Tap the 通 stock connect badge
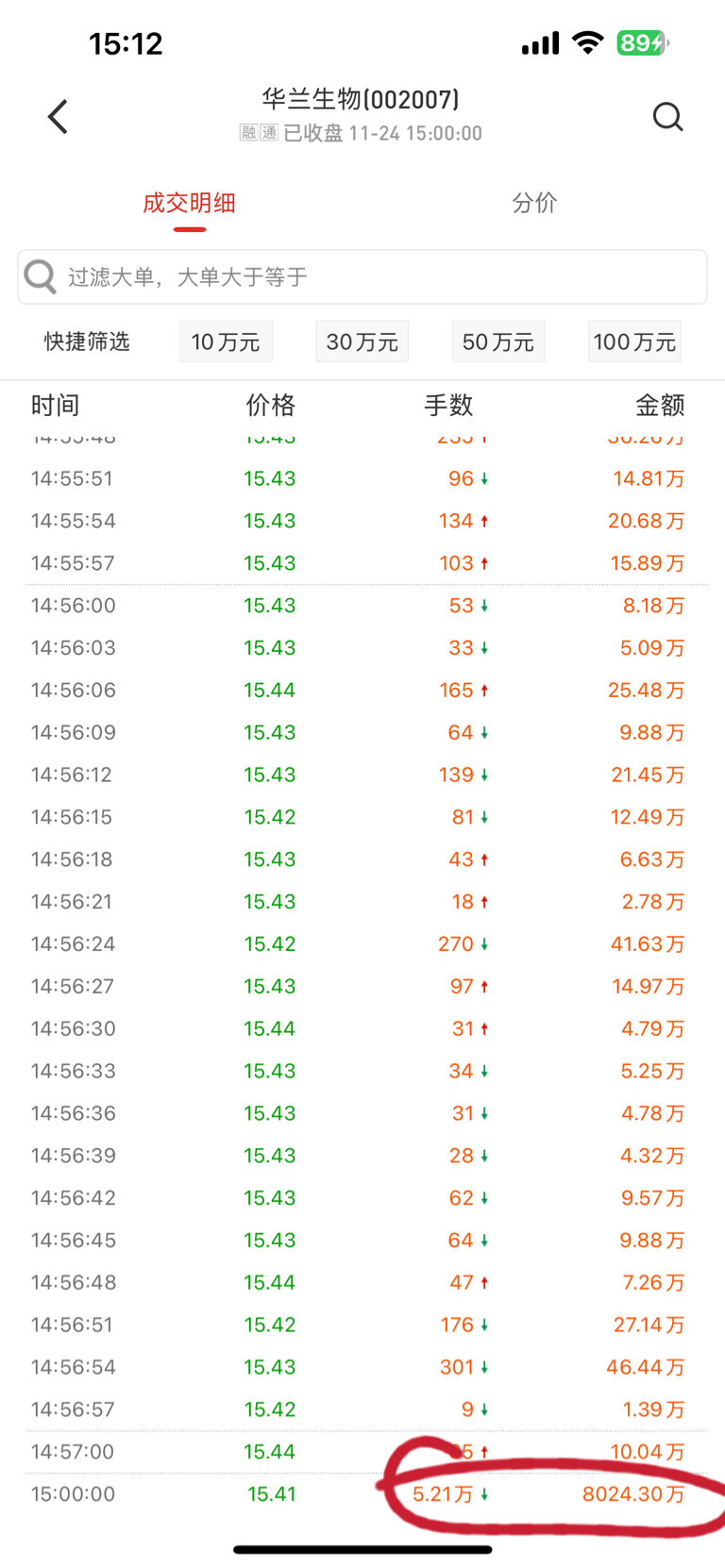The image size is (725, 1568). tap(269, 133)
